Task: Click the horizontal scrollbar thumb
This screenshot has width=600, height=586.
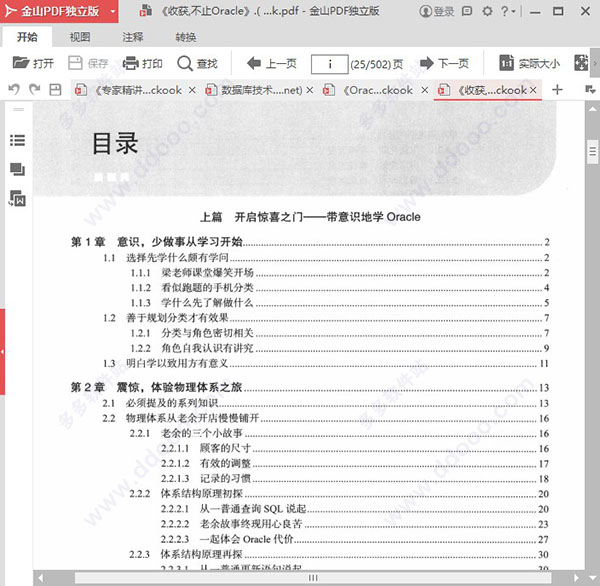Action: coord(313,578)
